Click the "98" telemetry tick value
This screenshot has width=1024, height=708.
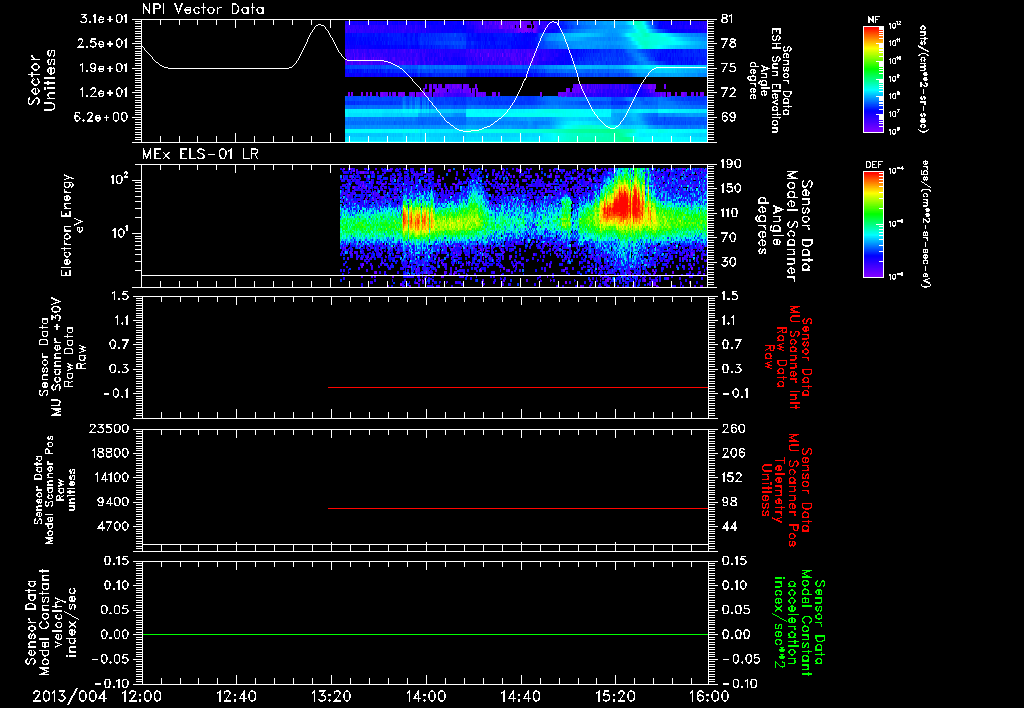tap(729, 502)
